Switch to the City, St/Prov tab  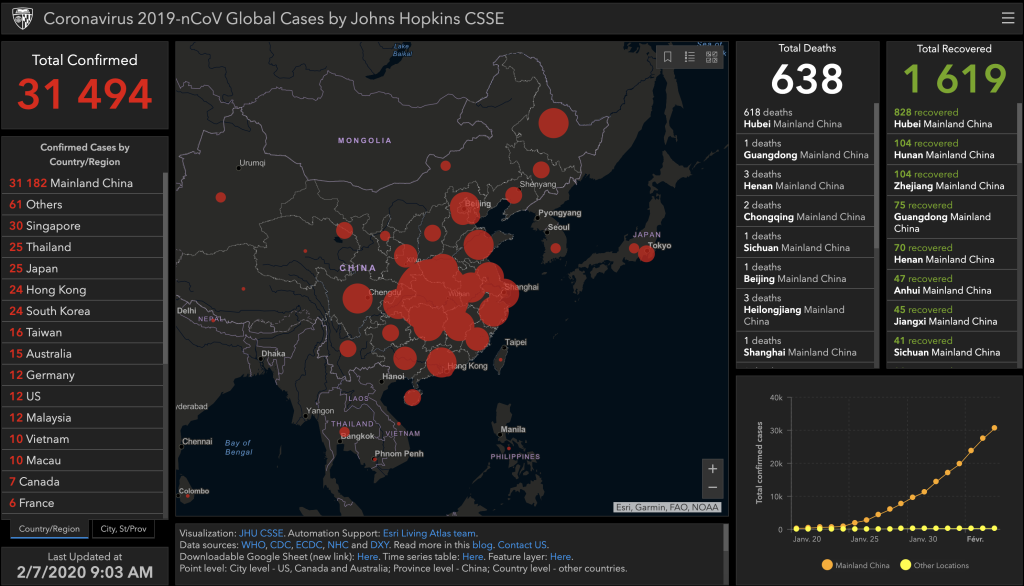coord(124,528)
